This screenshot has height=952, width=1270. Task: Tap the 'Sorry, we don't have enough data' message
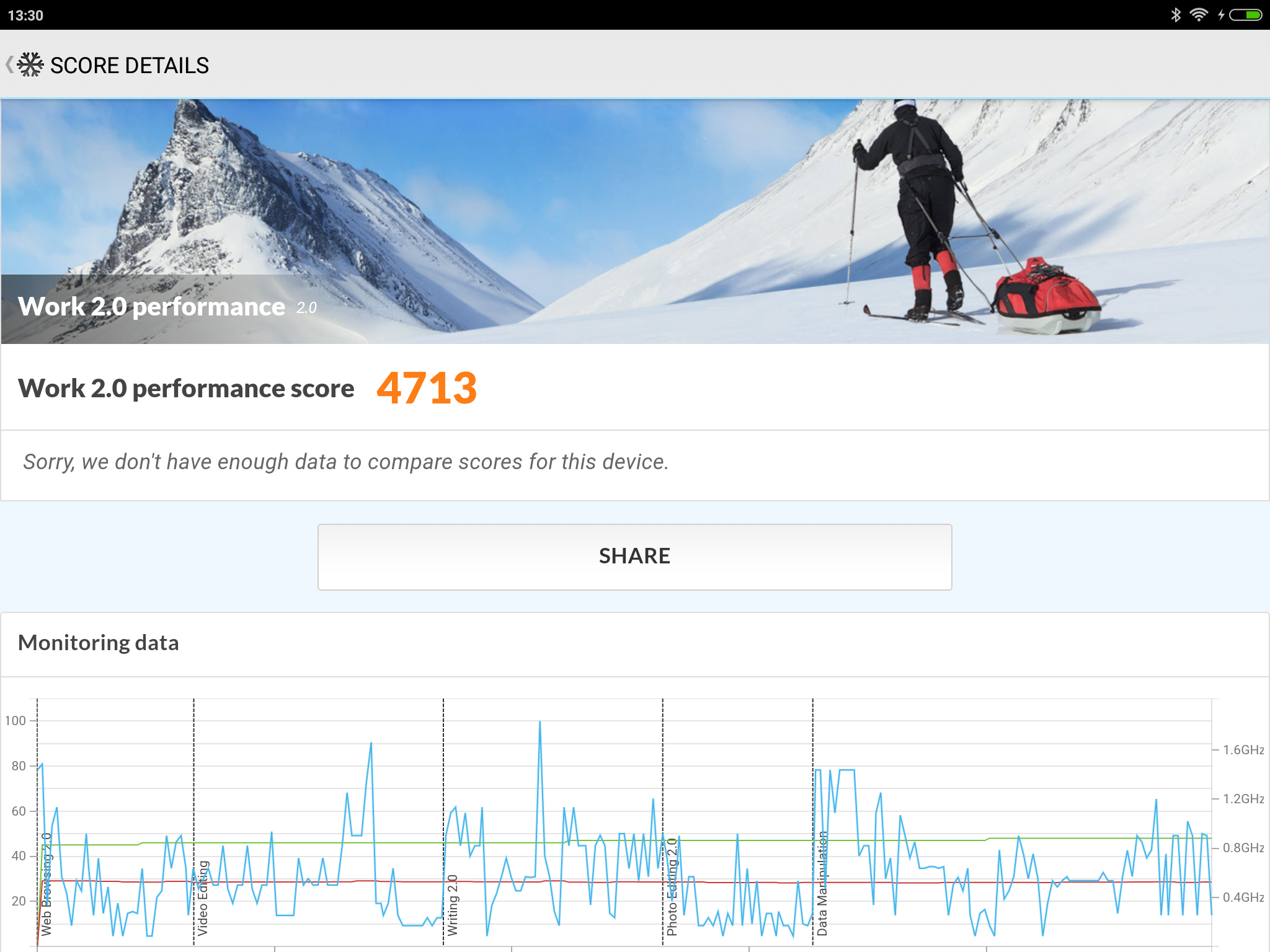346,462
